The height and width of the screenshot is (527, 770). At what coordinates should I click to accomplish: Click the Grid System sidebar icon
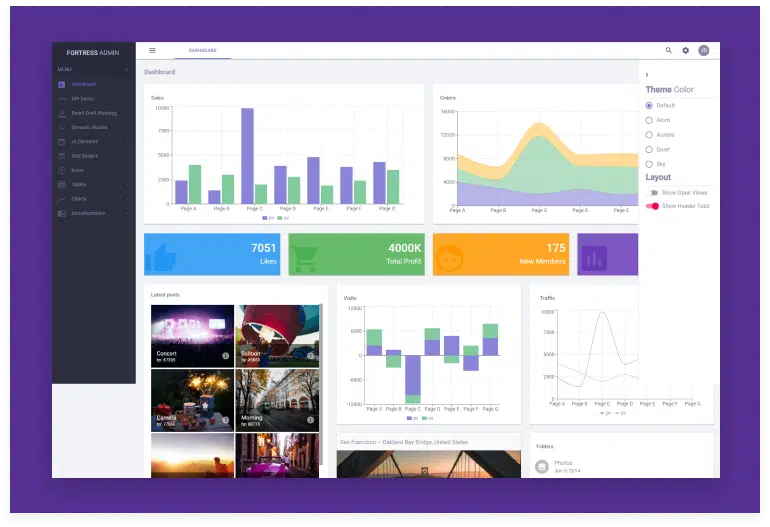(x=61, y=156)
